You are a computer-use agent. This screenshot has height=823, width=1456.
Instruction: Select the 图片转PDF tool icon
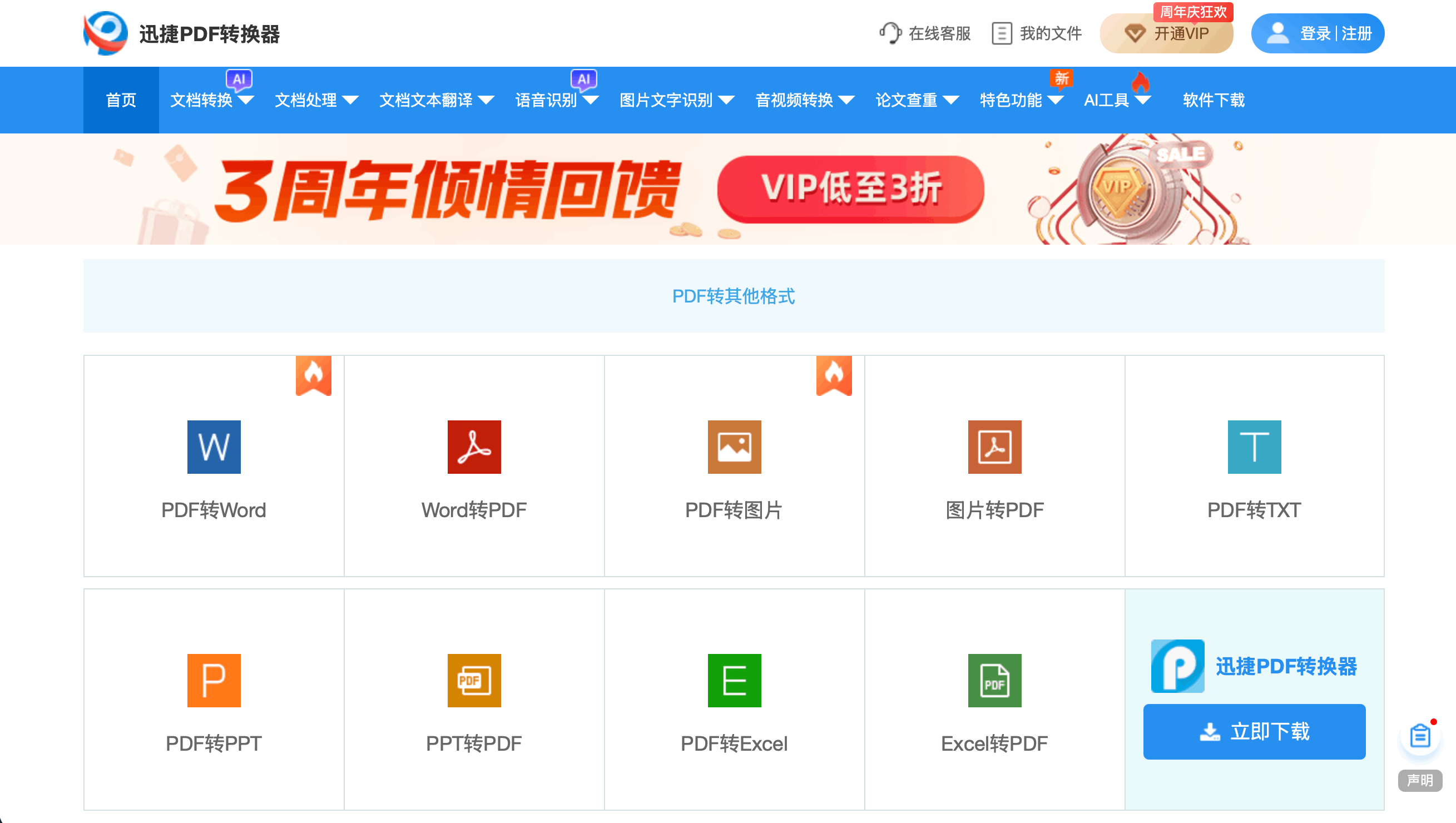point(994,447)
